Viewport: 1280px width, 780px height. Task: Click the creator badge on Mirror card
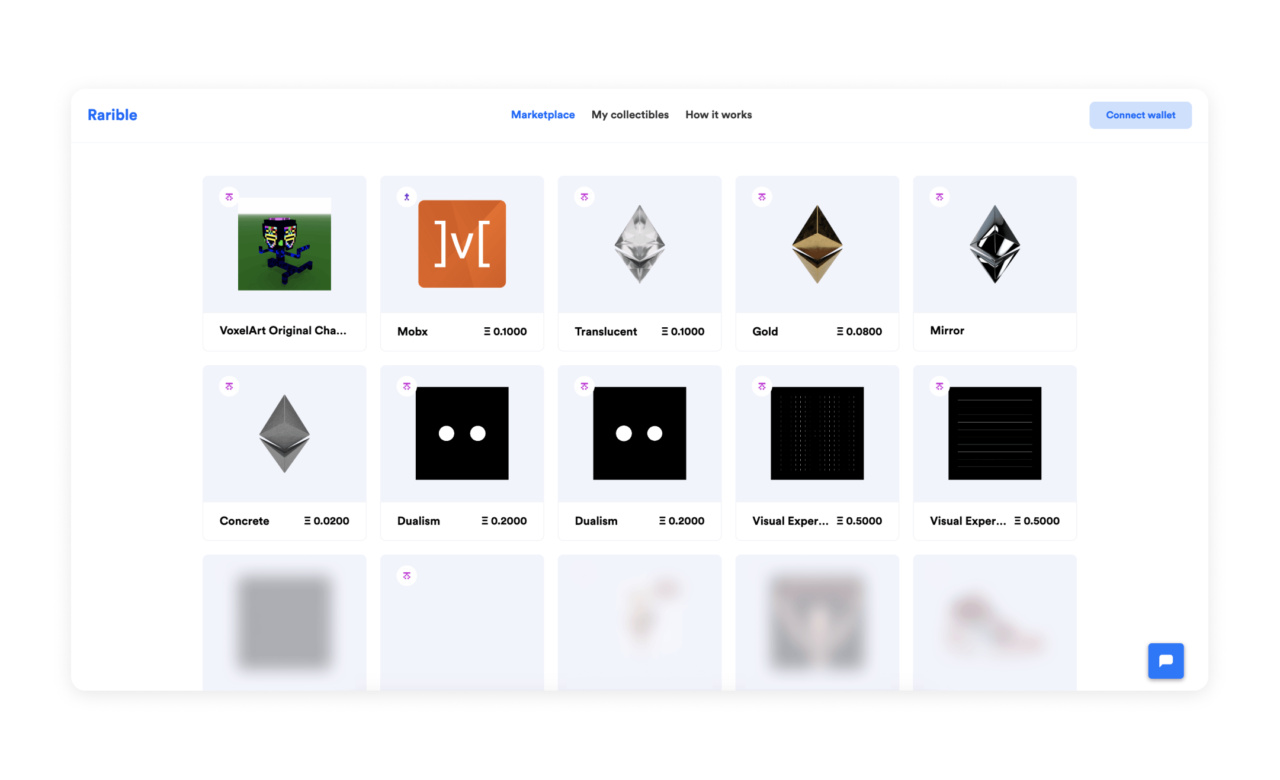pyautogui.click(x=940, y=197)
